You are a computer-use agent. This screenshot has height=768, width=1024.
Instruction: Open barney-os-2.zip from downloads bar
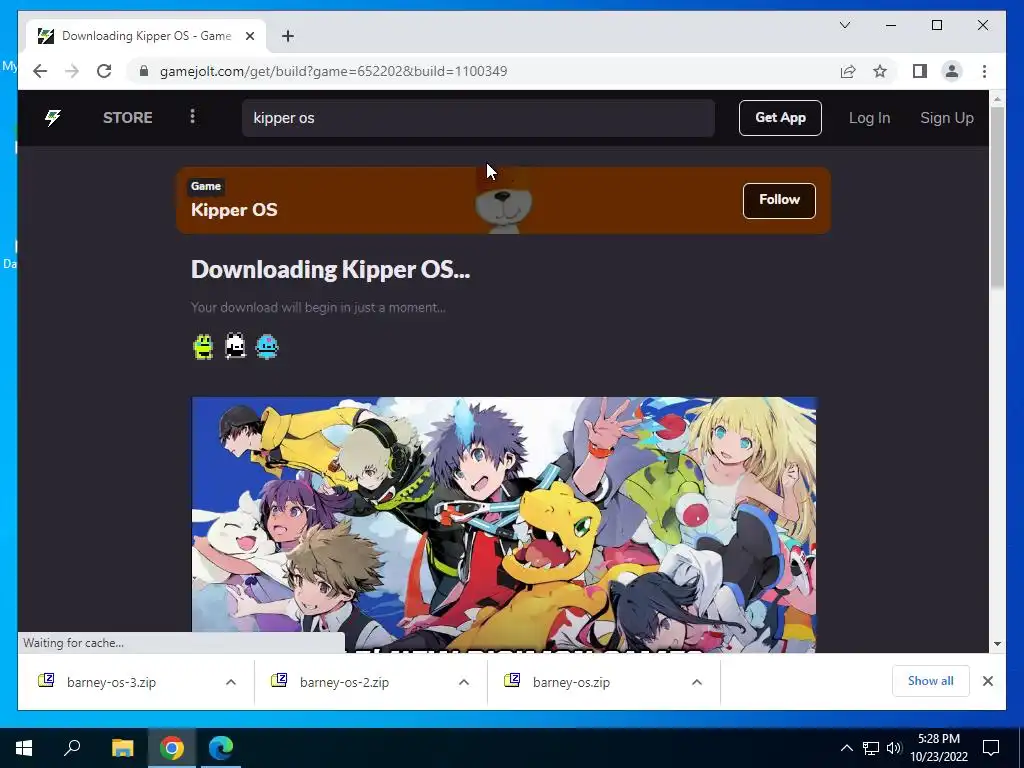tap(344, 682)
